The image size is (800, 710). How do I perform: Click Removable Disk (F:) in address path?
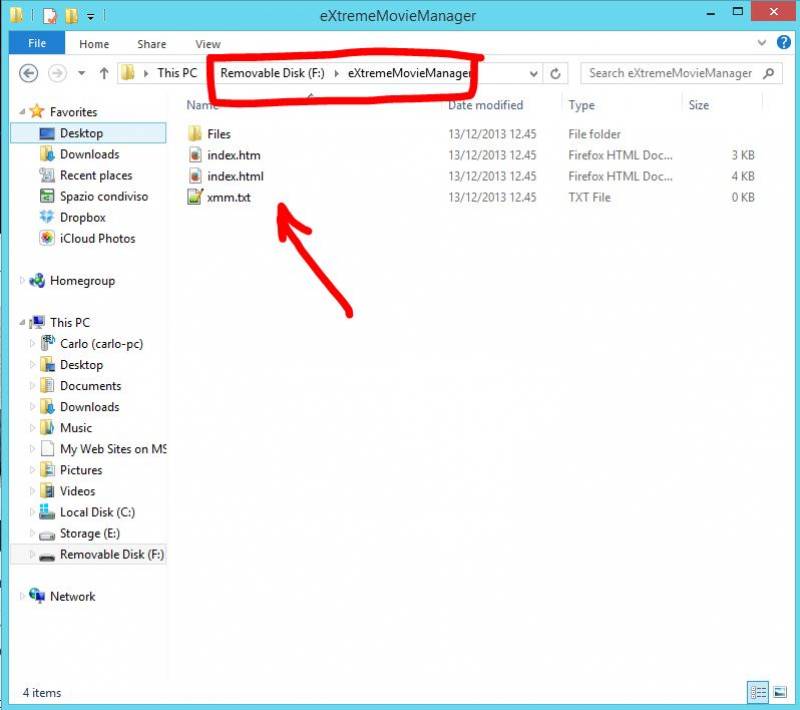tap(272, 73)
